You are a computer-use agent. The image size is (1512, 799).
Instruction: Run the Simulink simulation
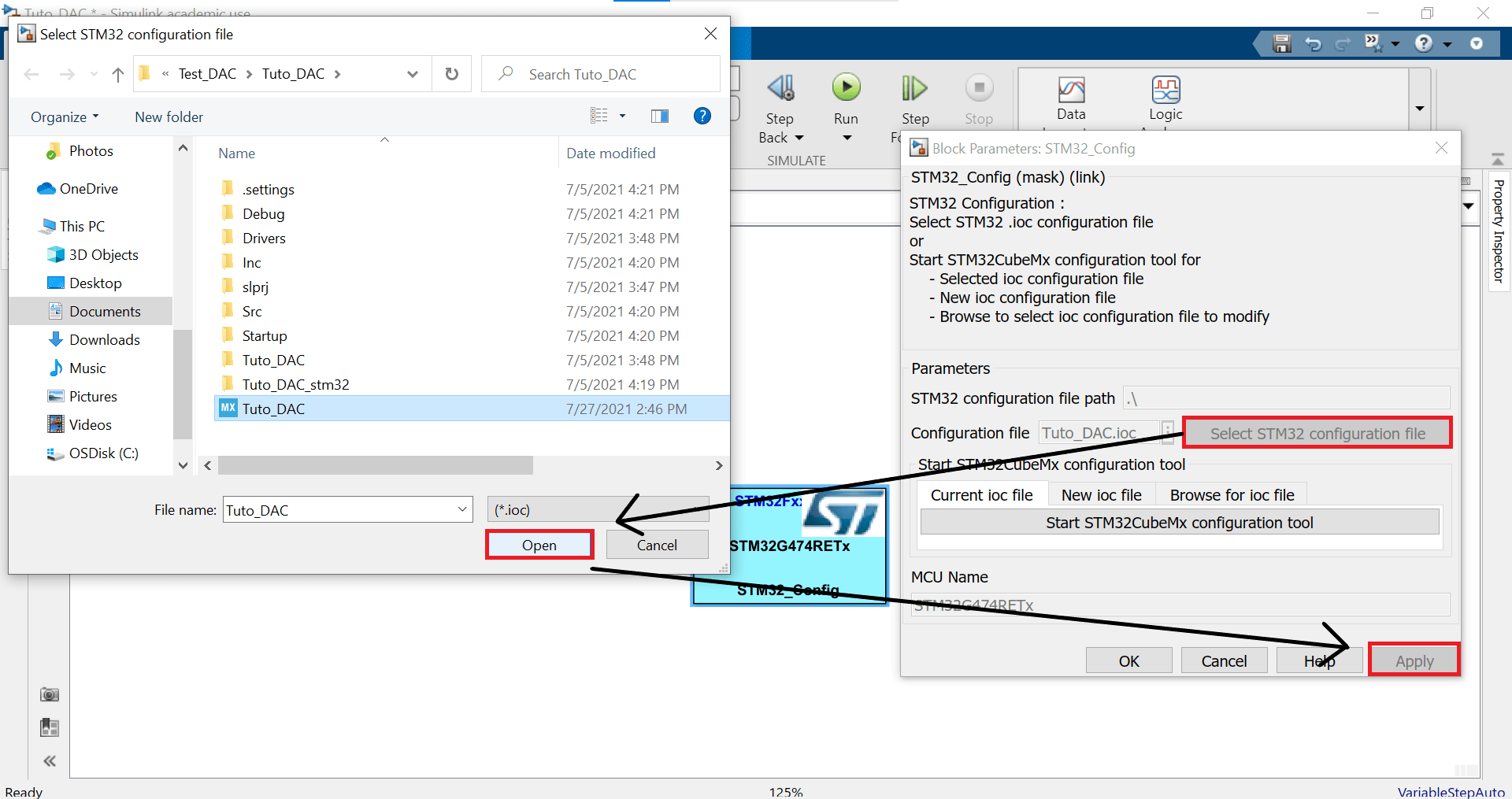pyautogui.click(x=847, y=87)
